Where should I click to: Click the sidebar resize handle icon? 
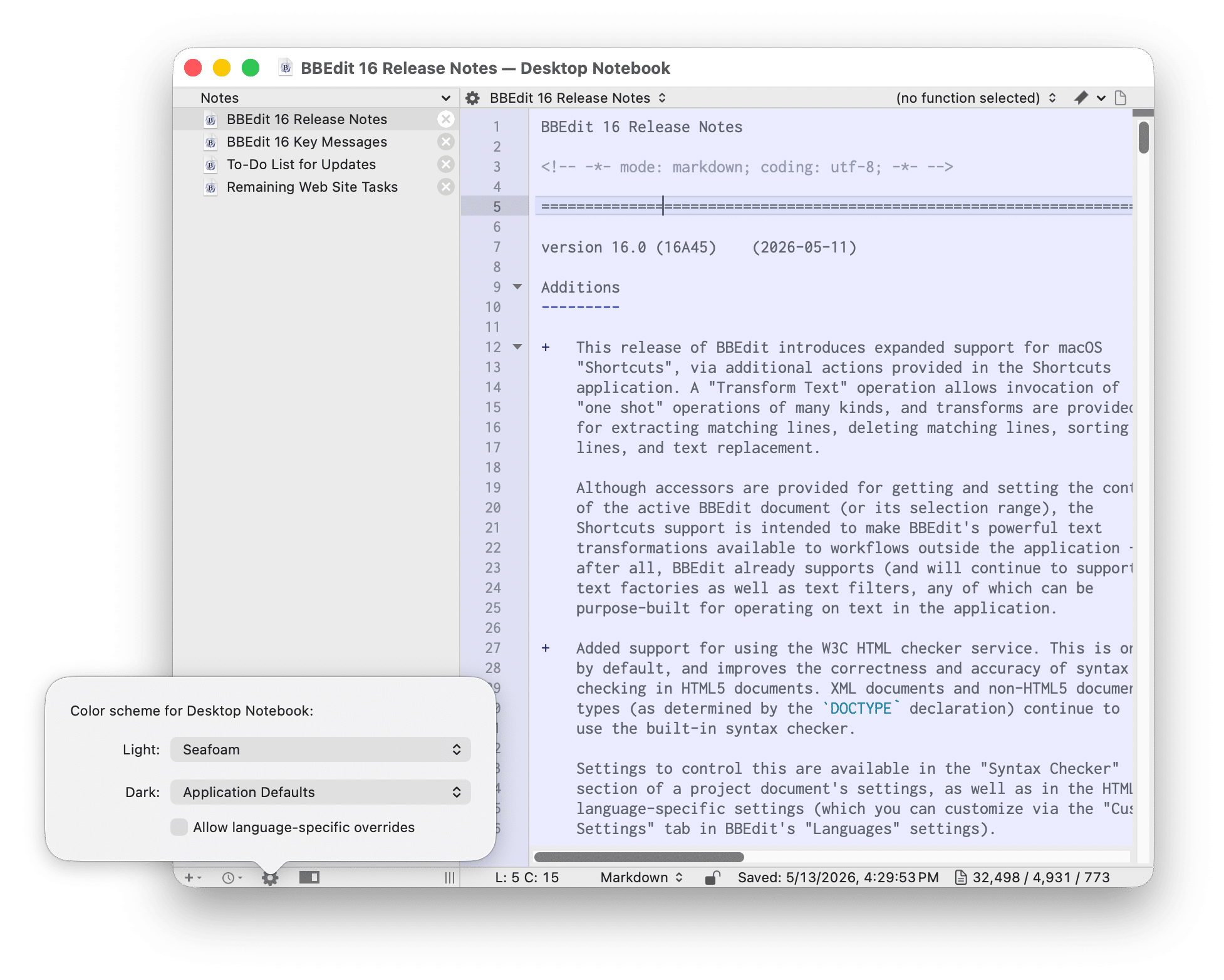(449, 878)
